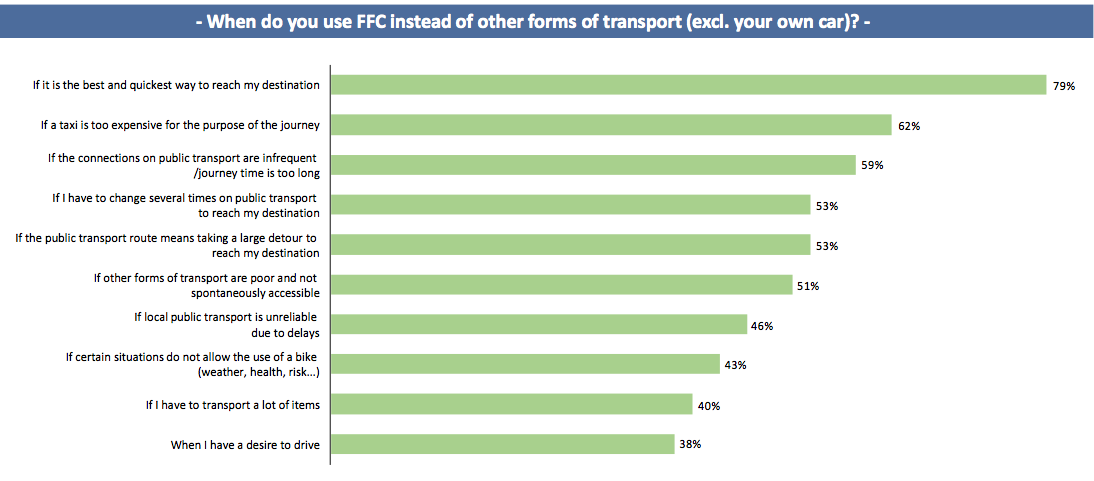Viewport: 1094px width, 481px height.
Task: Click the 38% data label
Action: pos(689,445)
